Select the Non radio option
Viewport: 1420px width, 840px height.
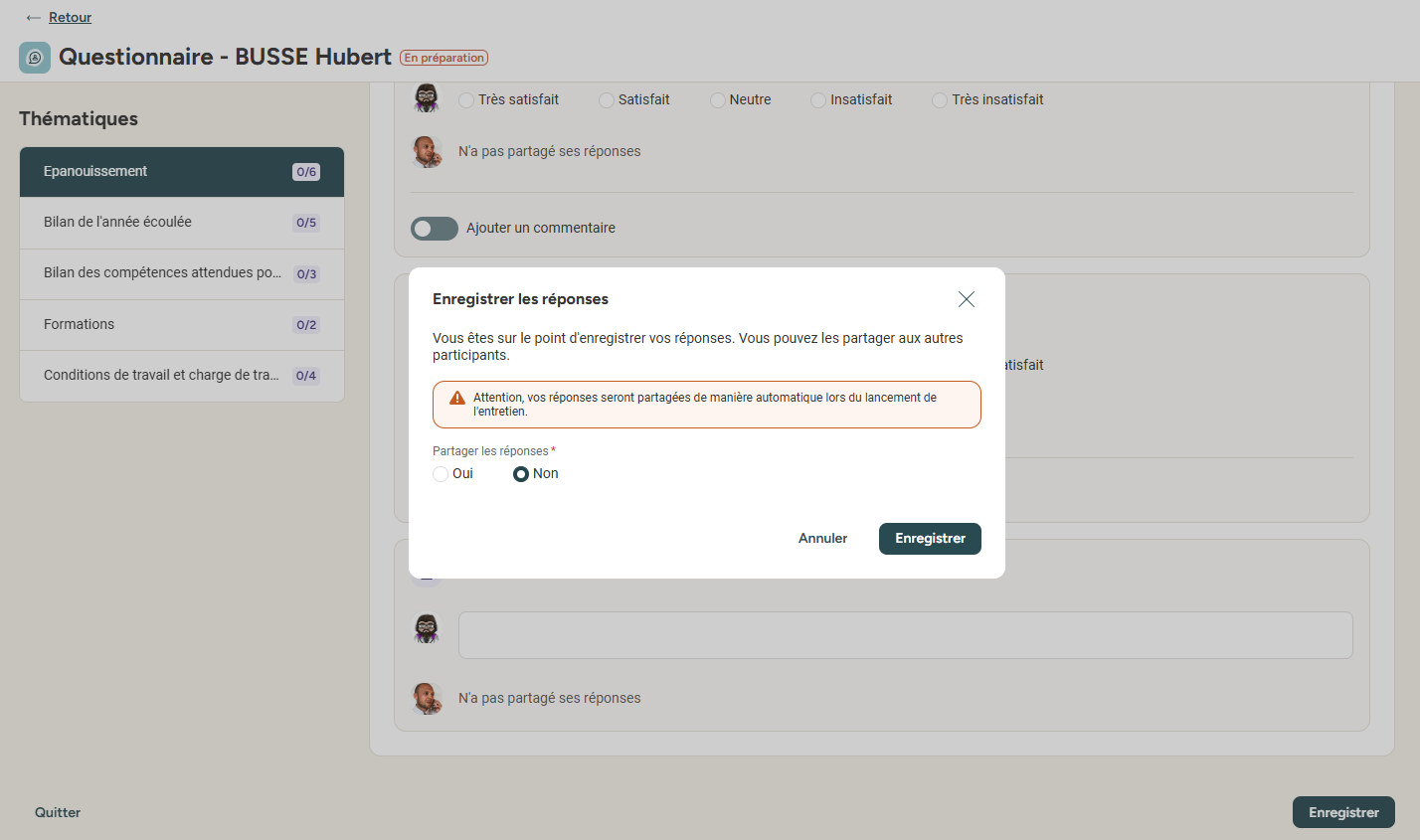click(x=521, y=474)
